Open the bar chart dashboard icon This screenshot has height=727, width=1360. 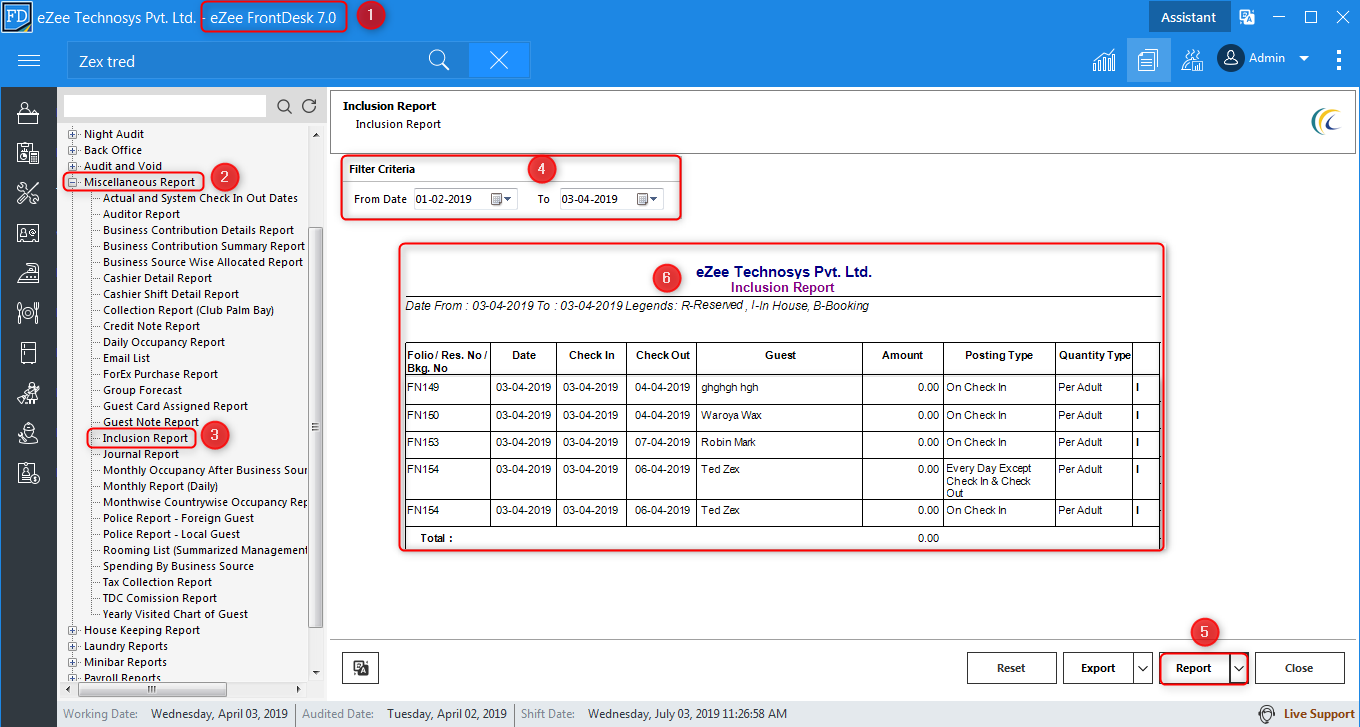click(1104, 60)
